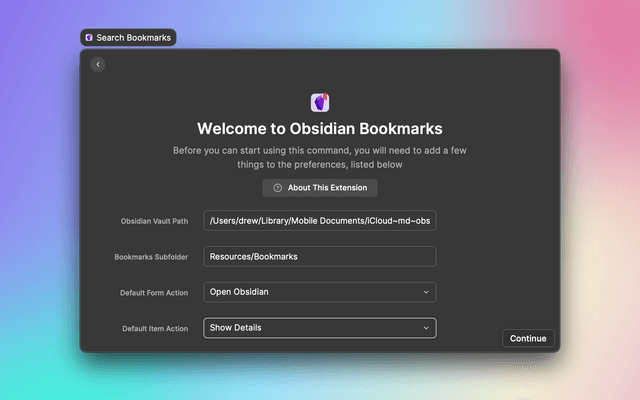
Task: Open the About This Extension page
Action: [x=320, y=188]
